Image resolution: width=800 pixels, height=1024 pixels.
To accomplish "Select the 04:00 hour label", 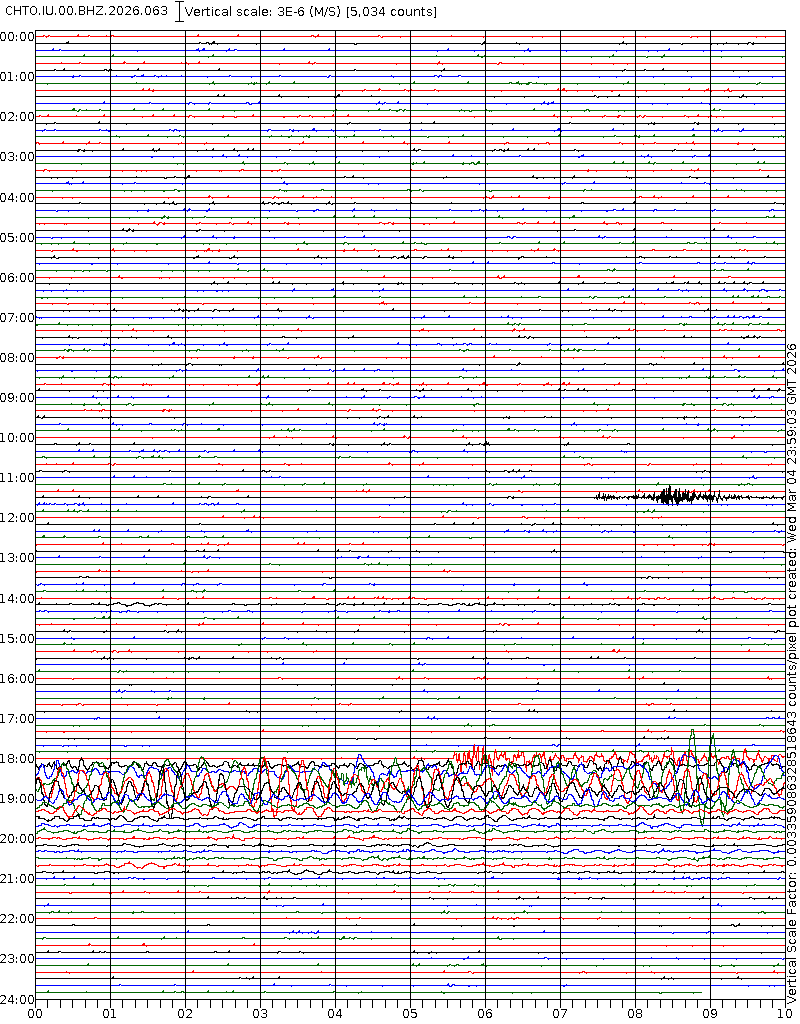I will tap(17, 197).
